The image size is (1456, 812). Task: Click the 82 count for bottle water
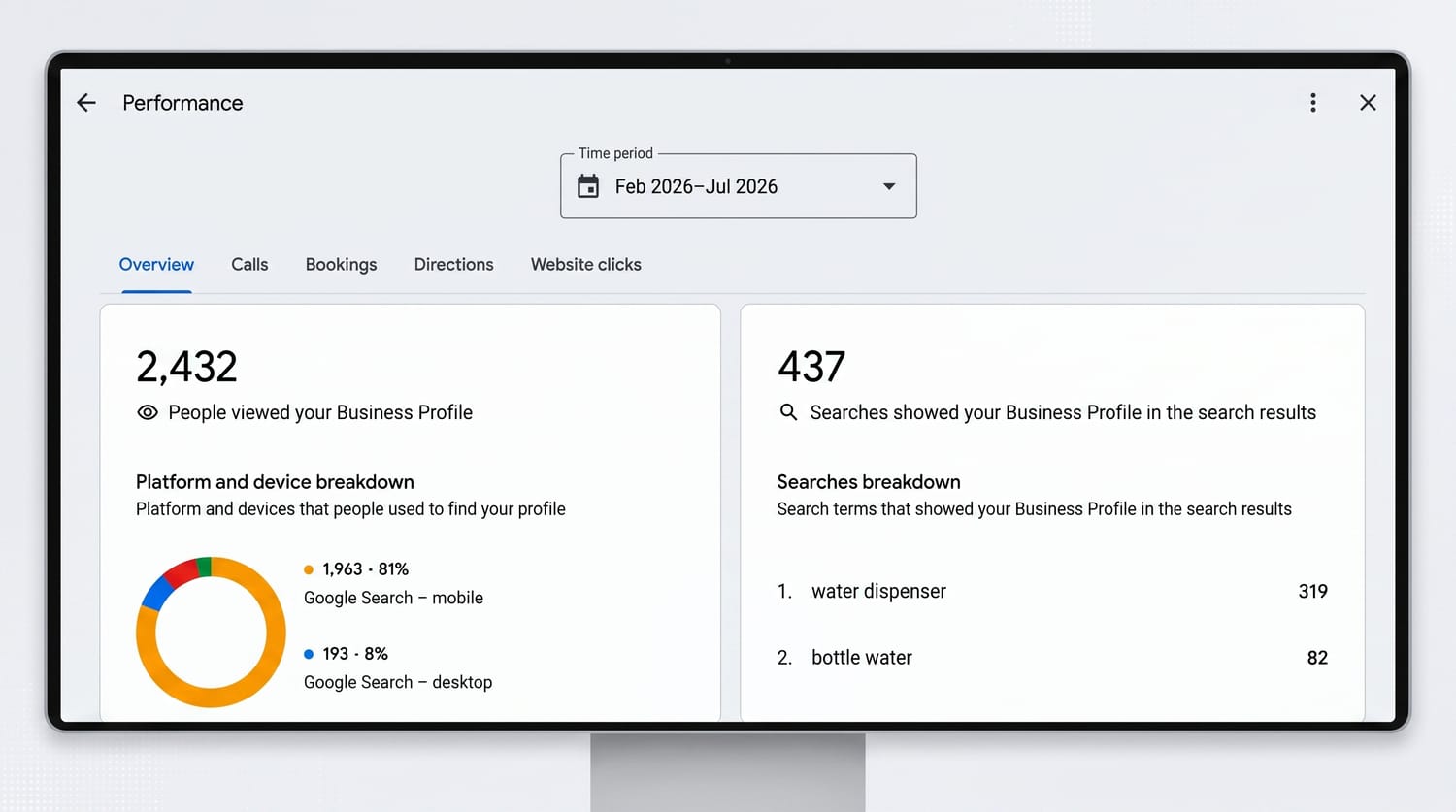pos(1317,658)
